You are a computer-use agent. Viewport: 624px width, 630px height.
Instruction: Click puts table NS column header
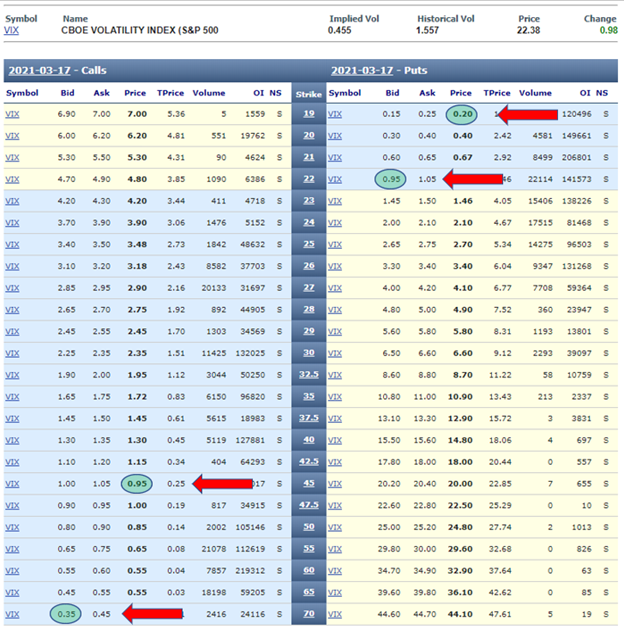tap(601, 93)
